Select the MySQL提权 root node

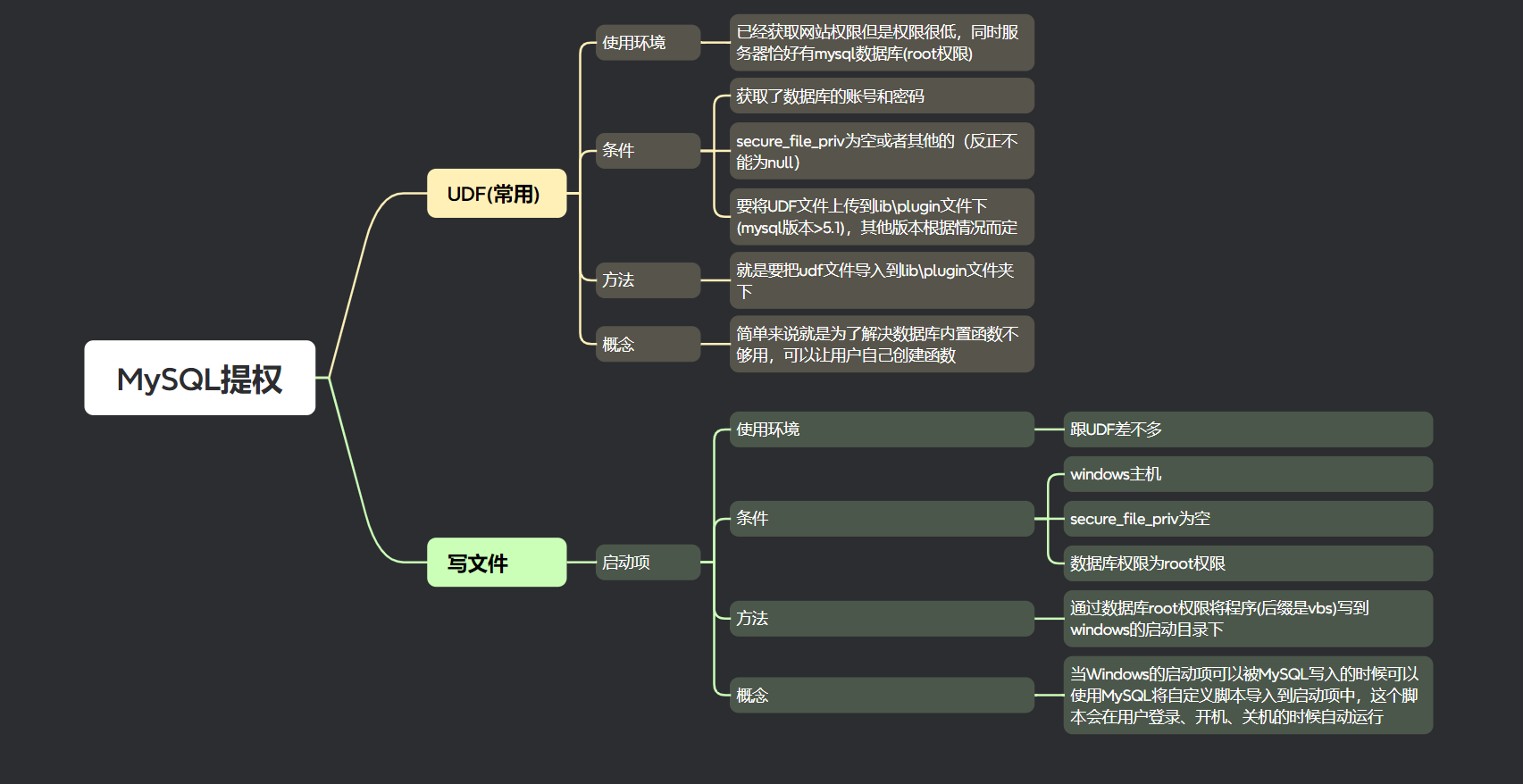click(199, 378)
